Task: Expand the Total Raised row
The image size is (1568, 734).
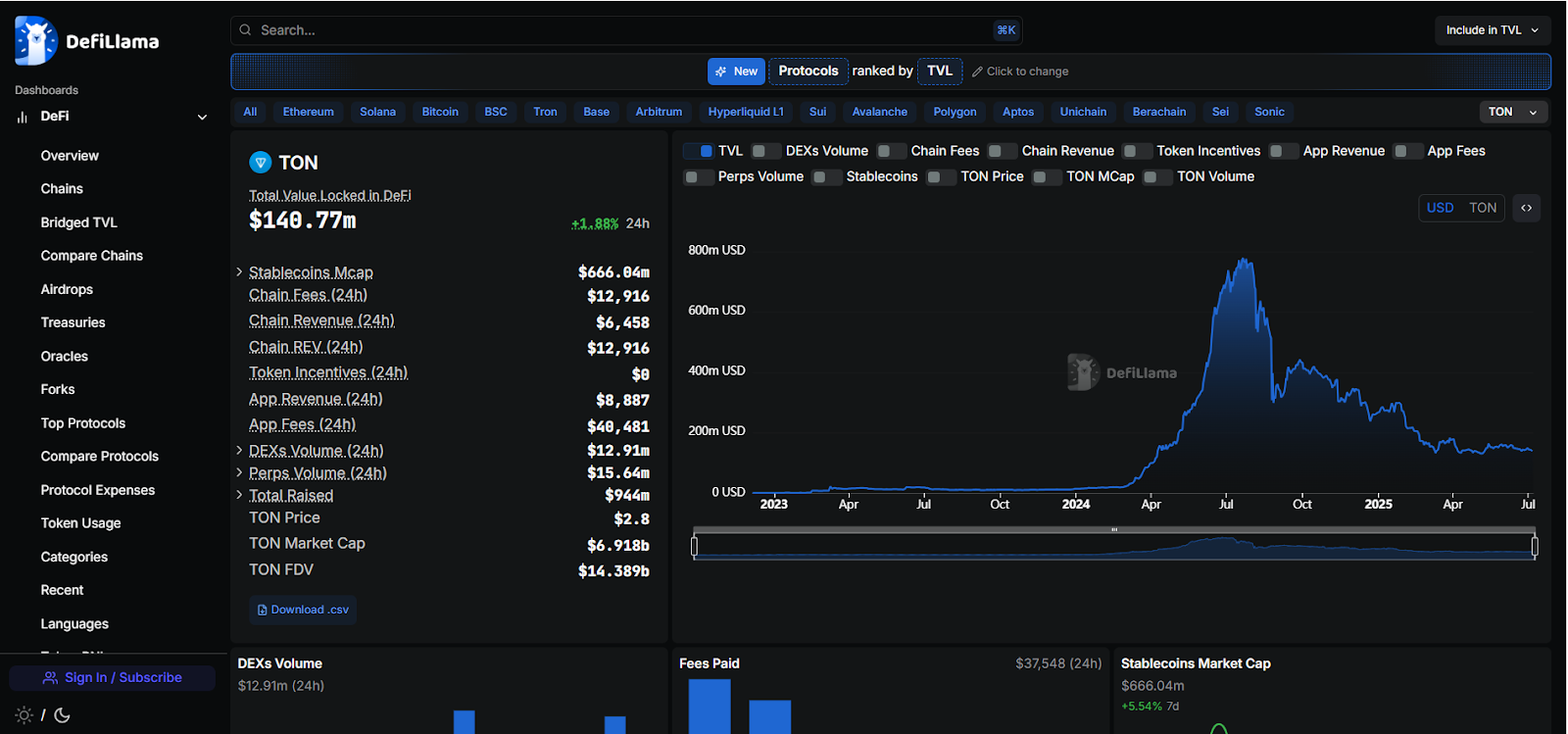Action: (x=239, y=495)
